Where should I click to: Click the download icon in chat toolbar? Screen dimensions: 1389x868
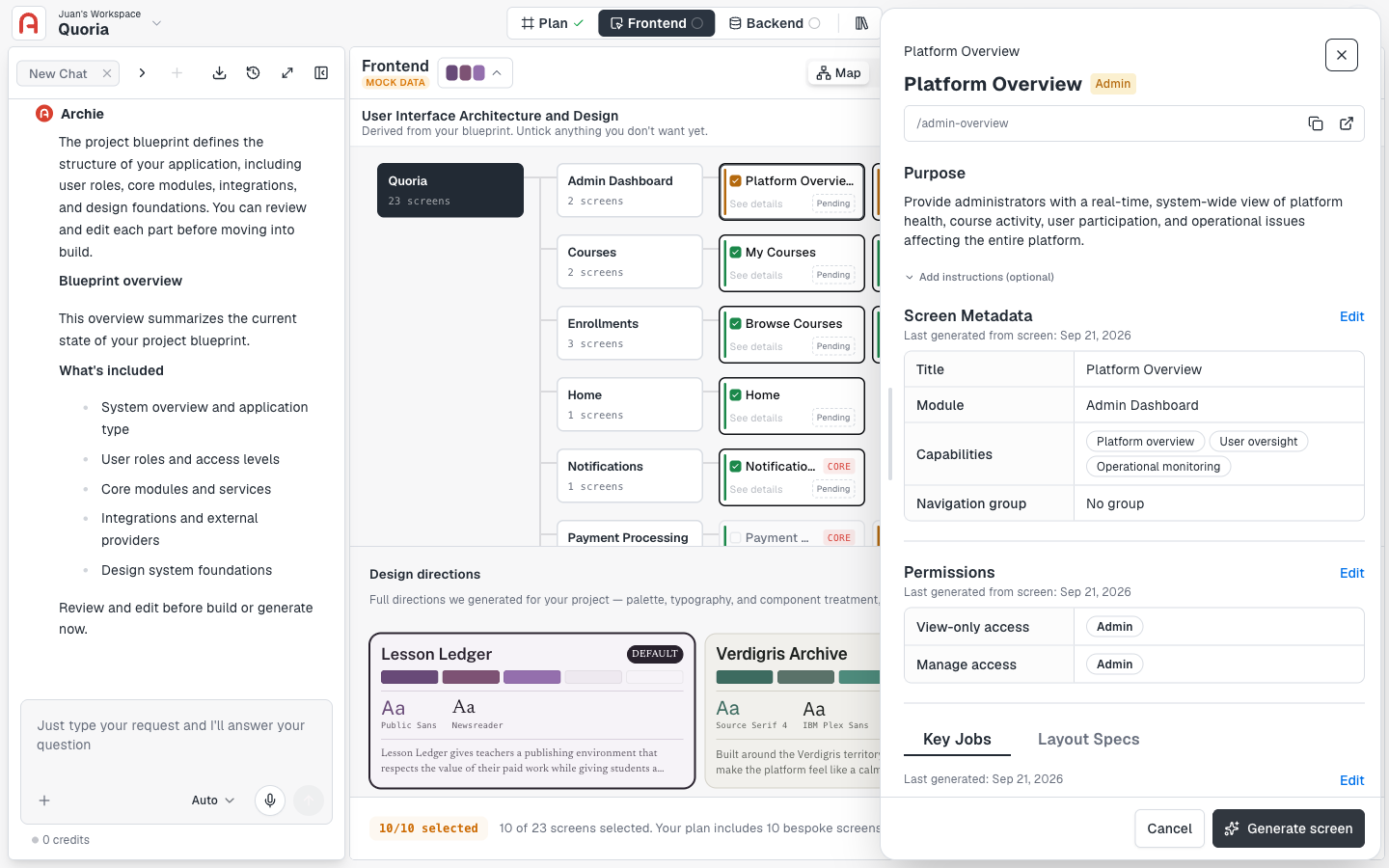[x=220, y=73]
